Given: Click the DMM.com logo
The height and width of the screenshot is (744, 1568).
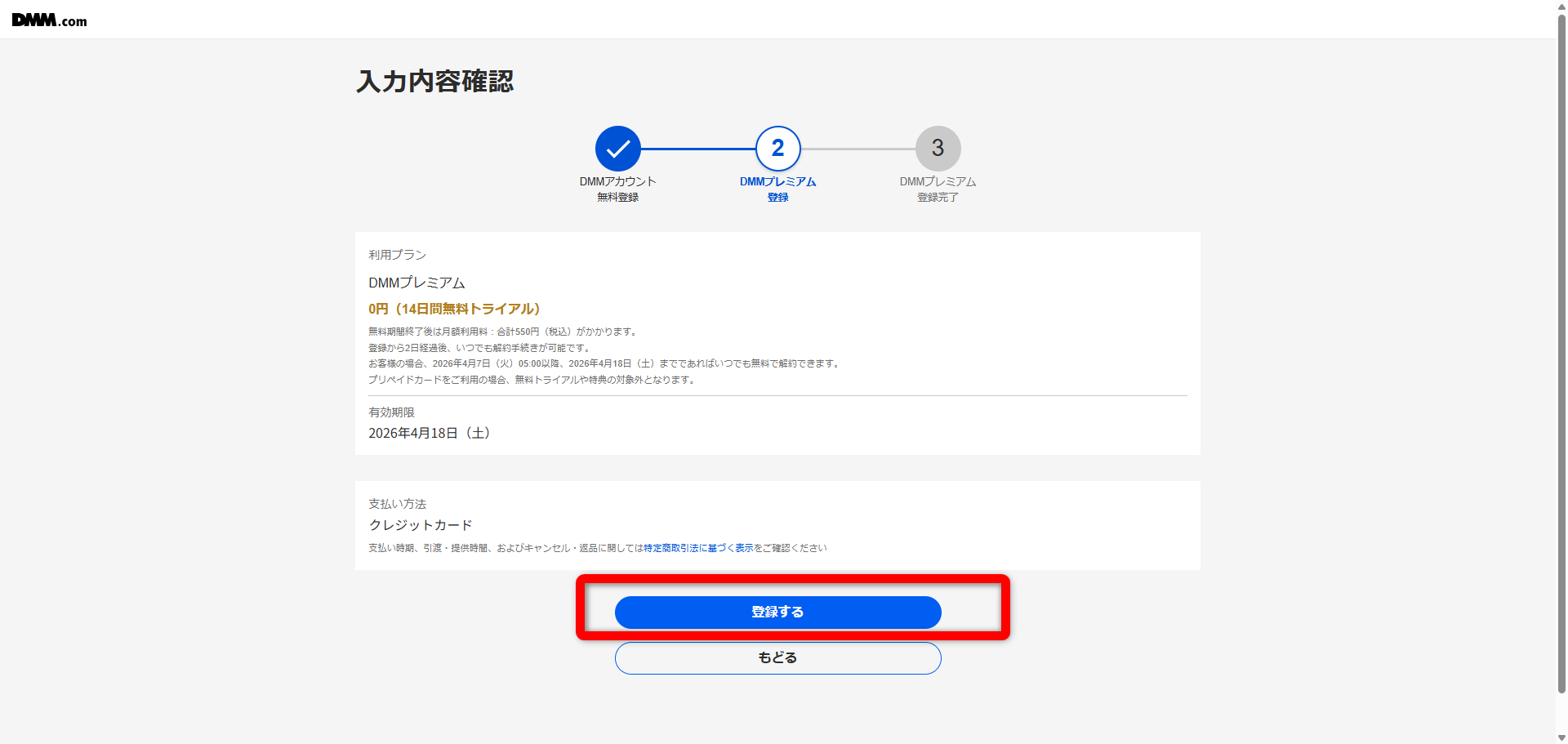Looking at the screenshot, I should coord(49,20).
